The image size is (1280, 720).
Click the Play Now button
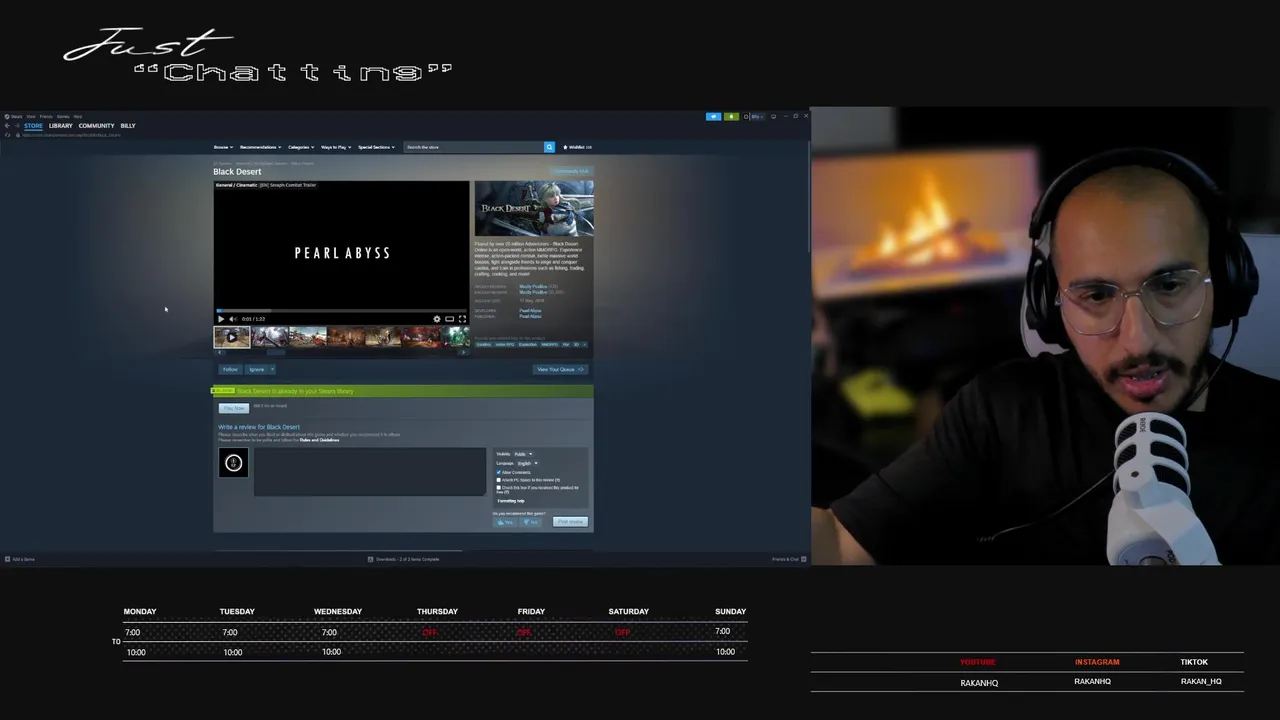pyautogui.click(x=234, y=408)
